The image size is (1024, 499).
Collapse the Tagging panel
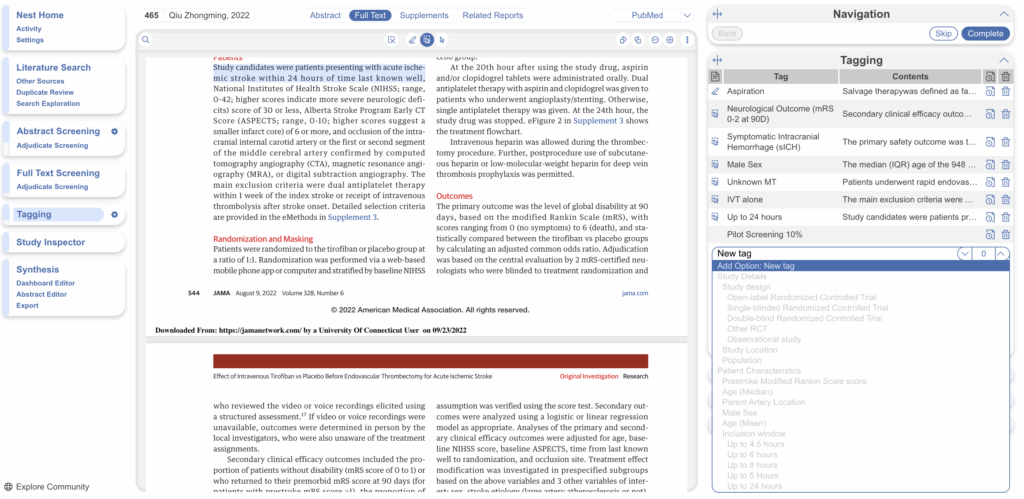click(x=1004, y=60)
